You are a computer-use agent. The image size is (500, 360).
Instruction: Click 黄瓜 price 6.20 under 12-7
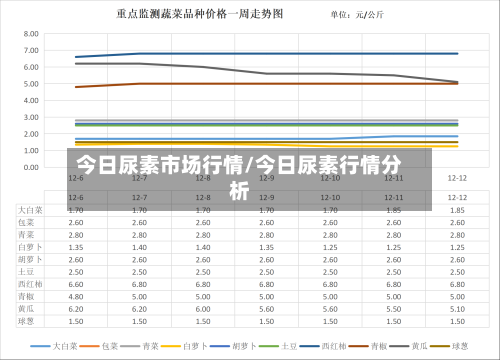coord(139,309)
